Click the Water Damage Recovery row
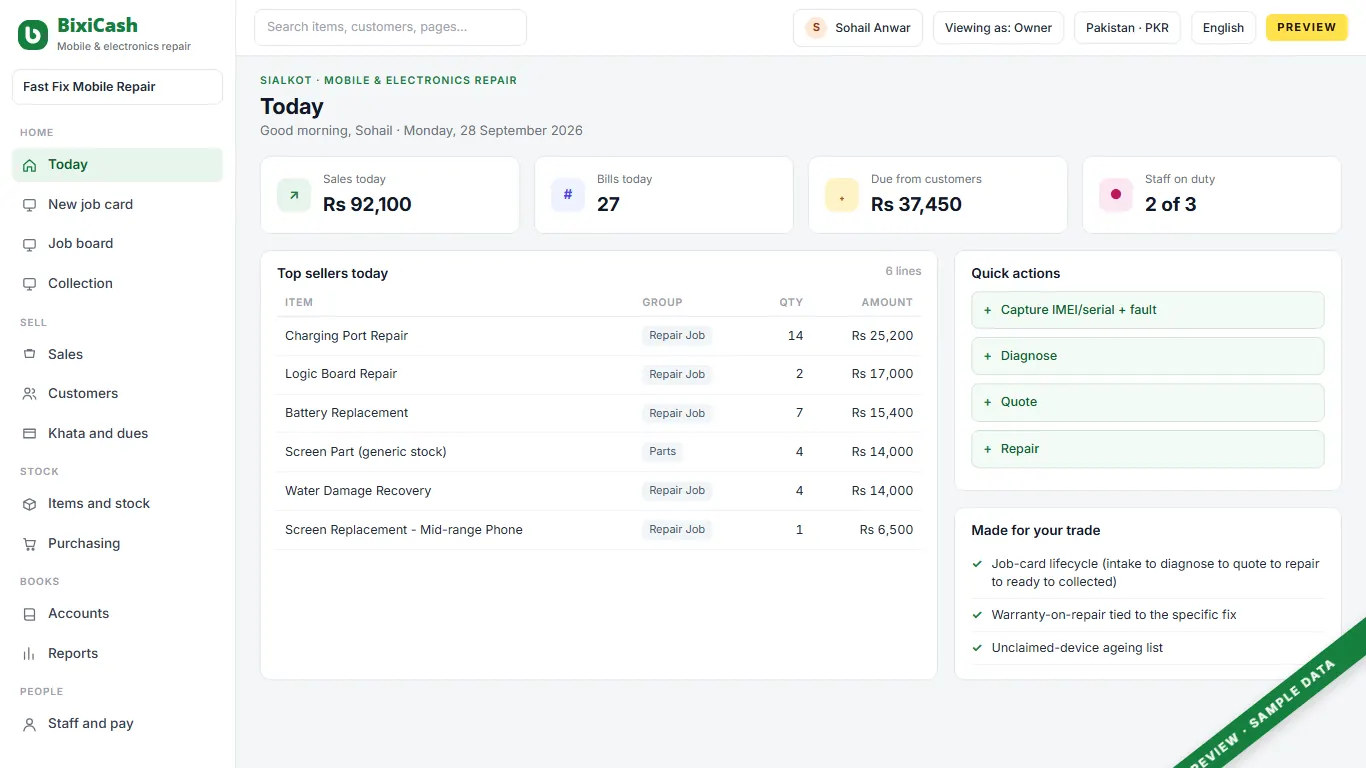This screenshot has height=768, width=1366. click(x=599, y=491)
